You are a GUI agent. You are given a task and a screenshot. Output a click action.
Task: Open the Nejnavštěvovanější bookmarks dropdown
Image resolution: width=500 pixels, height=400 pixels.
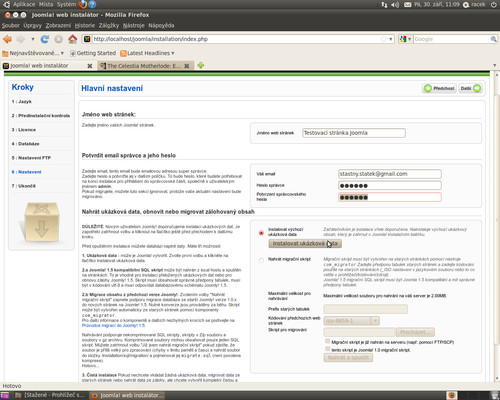point(33,53)
